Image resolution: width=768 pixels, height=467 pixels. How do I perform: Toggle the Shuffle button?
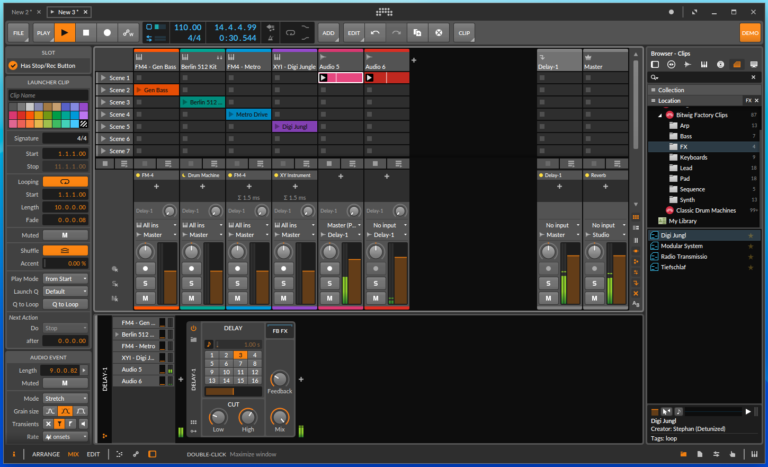point(65,250)
